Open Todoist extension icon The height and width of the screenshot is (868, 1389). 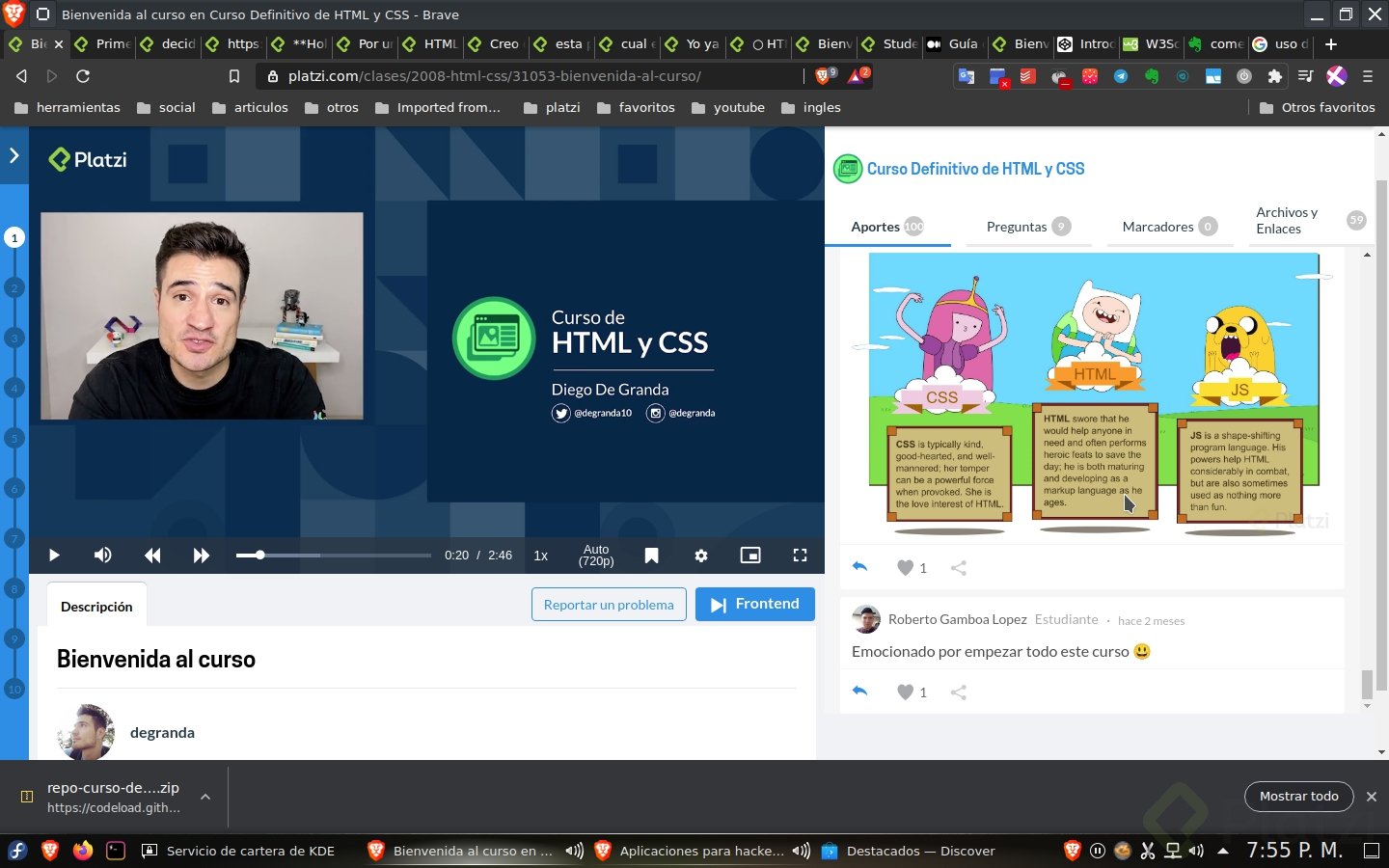[x=1028, y=76]
